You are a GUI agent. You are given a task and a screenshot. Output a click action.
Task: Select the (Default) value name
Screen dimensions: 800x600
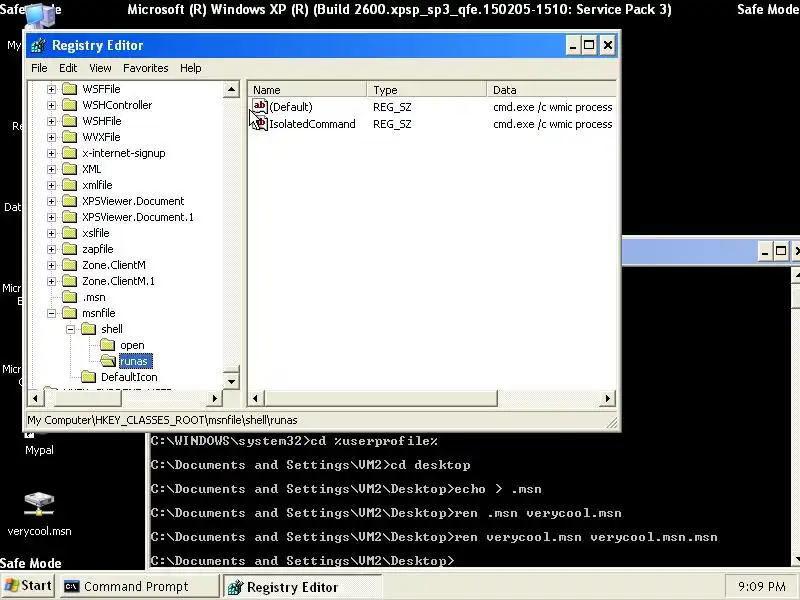click(x=291, y=107)
